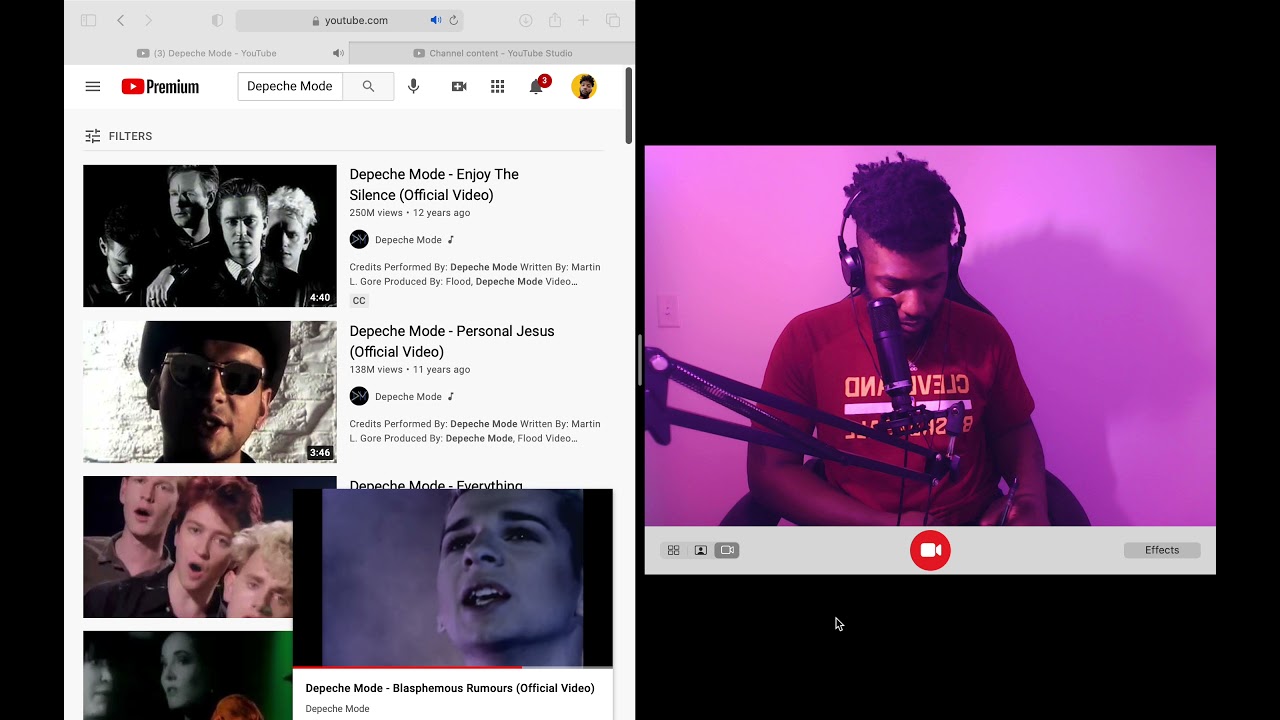This screenshot has width=1280, height=720.
Task: Open the Safari privacy report shield
Action: pos(218,20)
